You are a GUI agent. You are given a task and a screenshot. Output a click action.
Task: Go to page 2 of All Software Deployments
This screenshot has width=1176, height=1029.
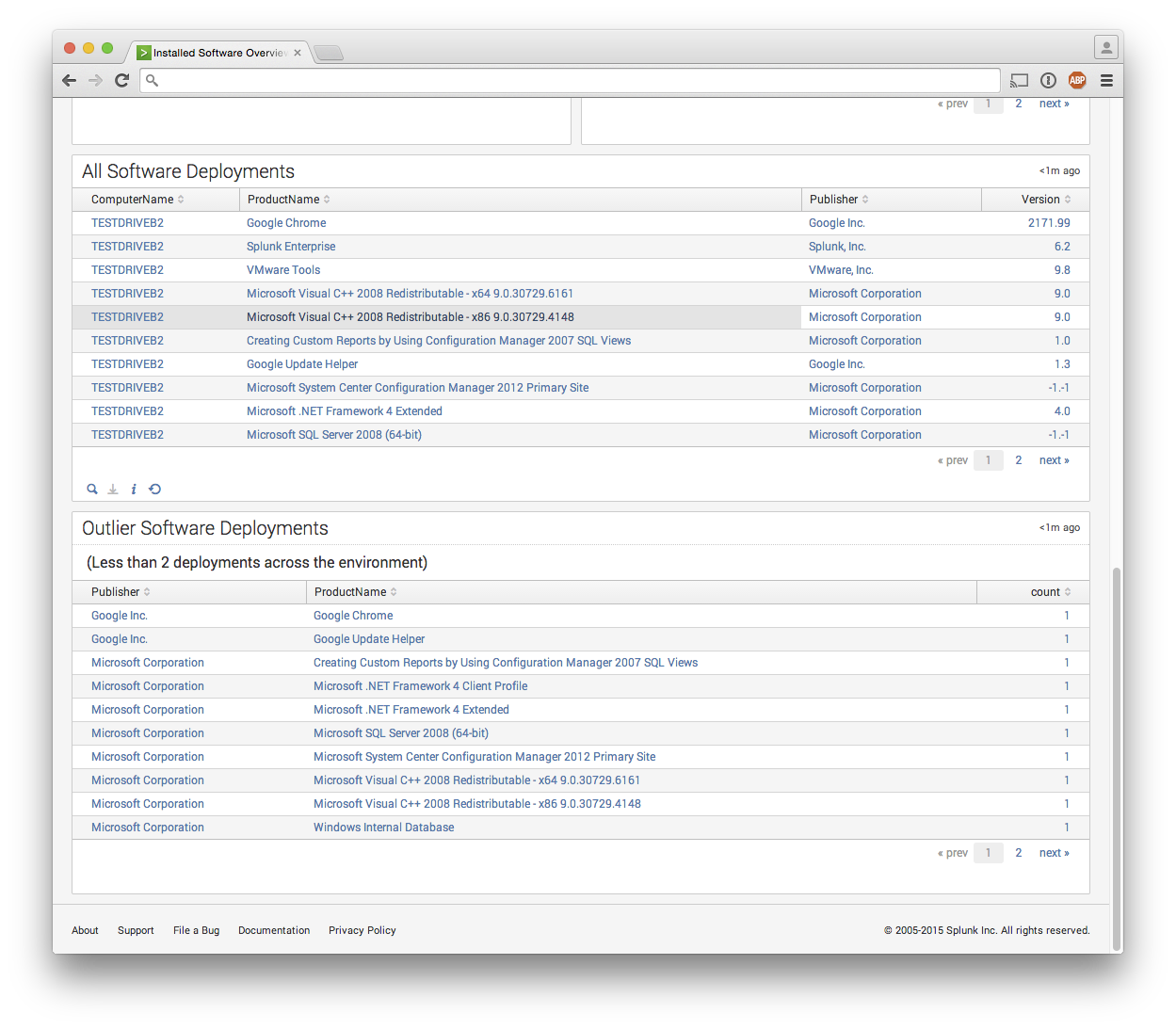(x=1019, y=460)
